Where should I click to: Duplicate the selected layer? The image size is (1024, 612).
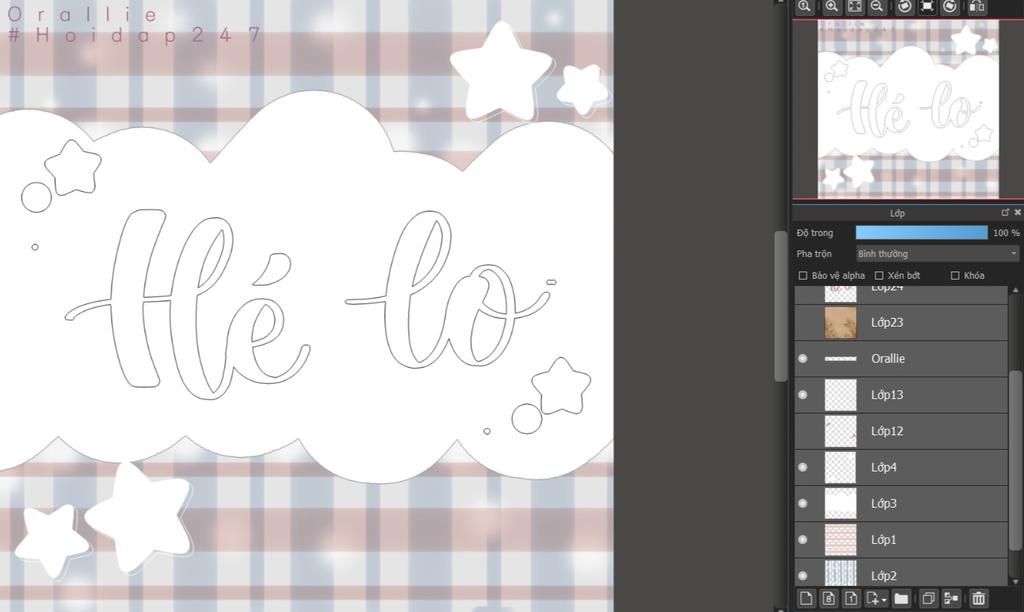928,598
